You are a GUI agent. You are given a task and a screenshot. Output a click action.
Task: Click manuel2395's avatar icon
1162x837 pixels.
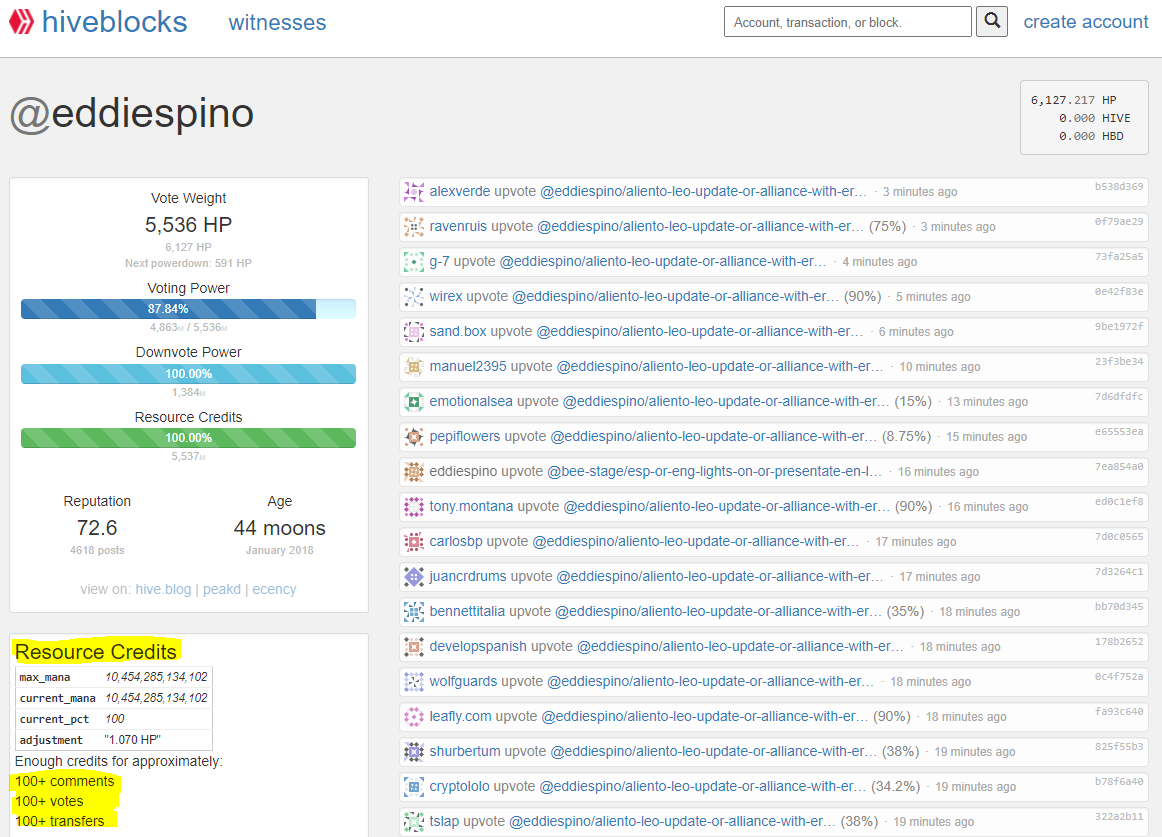(414, 366)
